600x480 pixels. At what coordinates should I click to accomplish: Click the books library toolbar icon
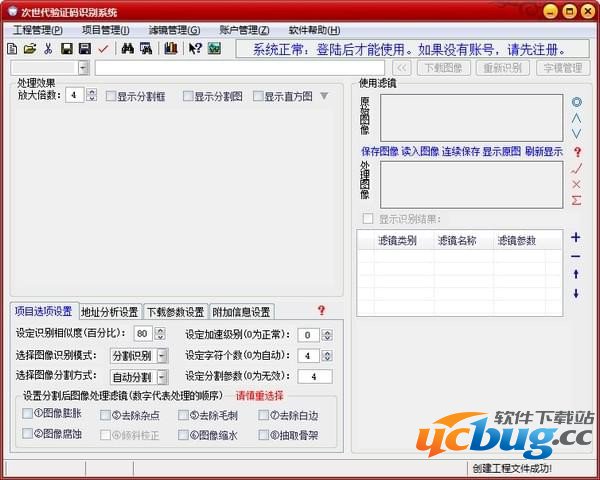click(x=171, y=49)
